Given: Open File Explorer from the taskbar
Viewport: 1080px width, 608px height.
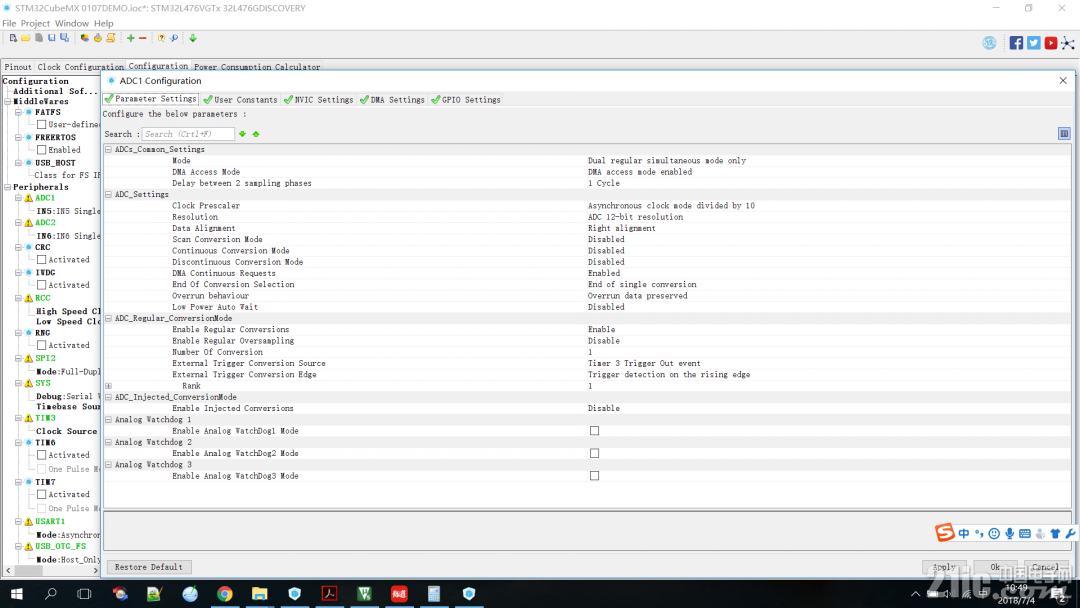Looking at the screenshot, I should click(x=260, y=594).
